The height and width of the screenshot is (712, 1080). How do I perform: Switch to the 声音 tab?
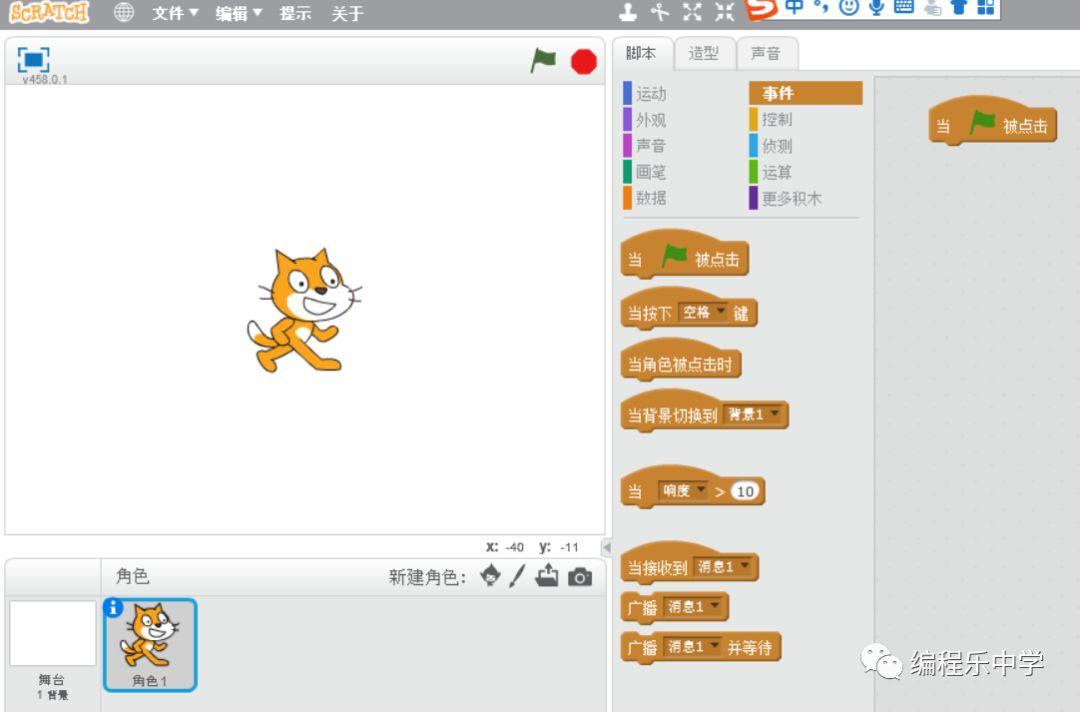coord(766,53)
